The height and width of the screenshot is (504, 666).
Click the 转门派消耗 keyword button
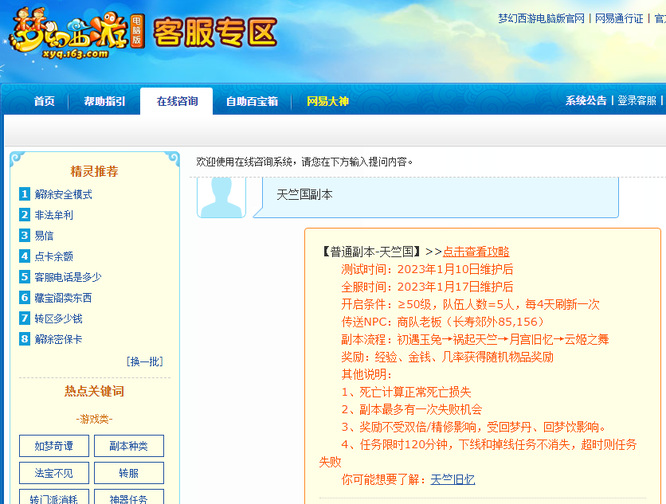[x=54, y=498]
